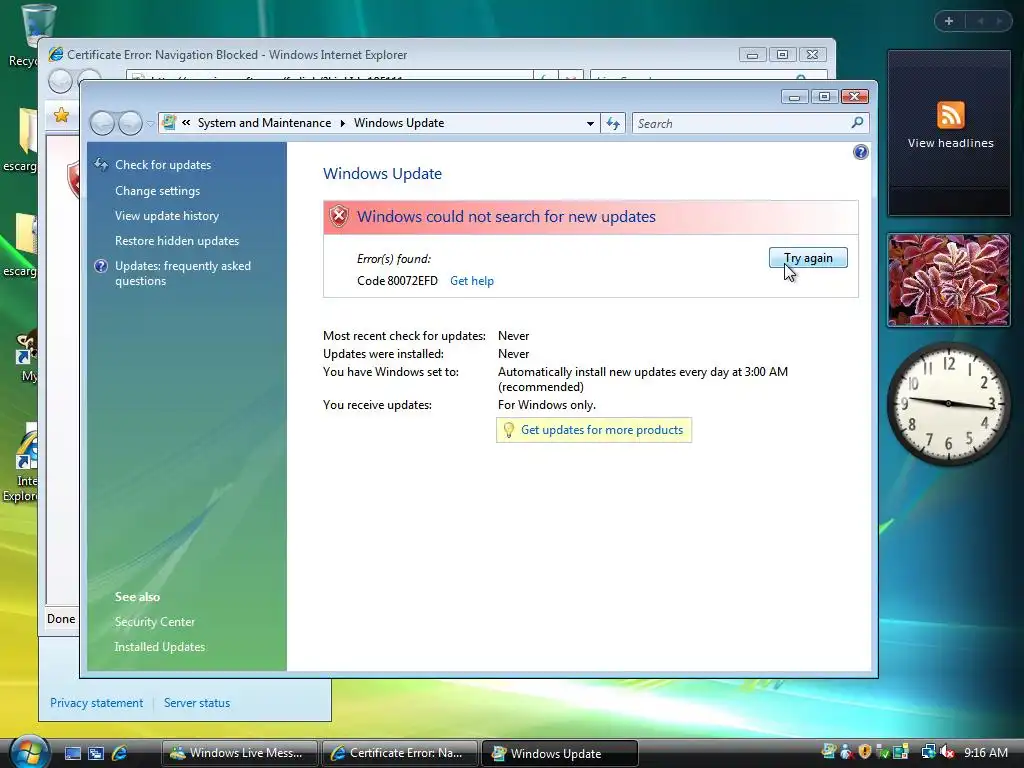
Task: Click the blue help question mark icon
Action: pyautogui.click(x=860, y=152)
